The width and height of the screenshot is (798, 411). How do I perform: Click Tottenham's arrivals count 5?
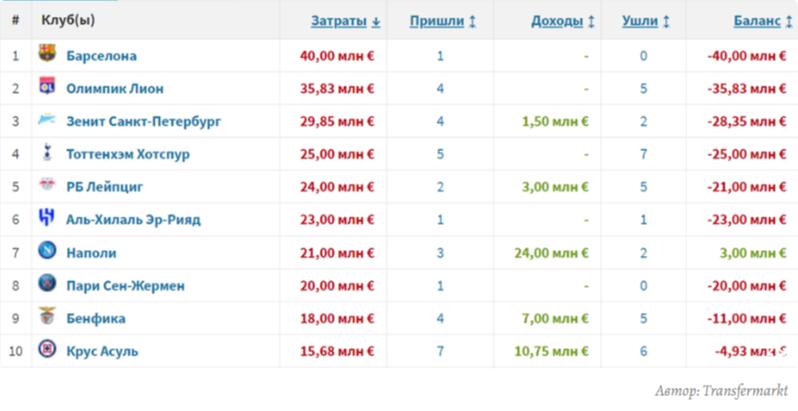coord(440,154)
